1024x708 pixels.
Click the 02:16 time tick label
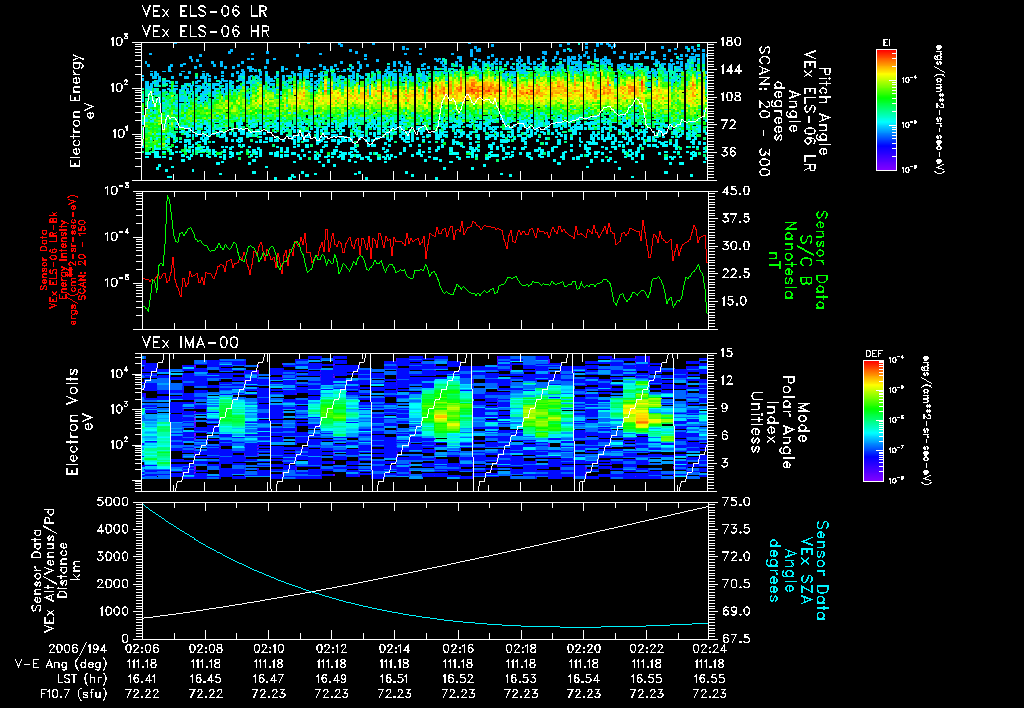tap(458, 649)
